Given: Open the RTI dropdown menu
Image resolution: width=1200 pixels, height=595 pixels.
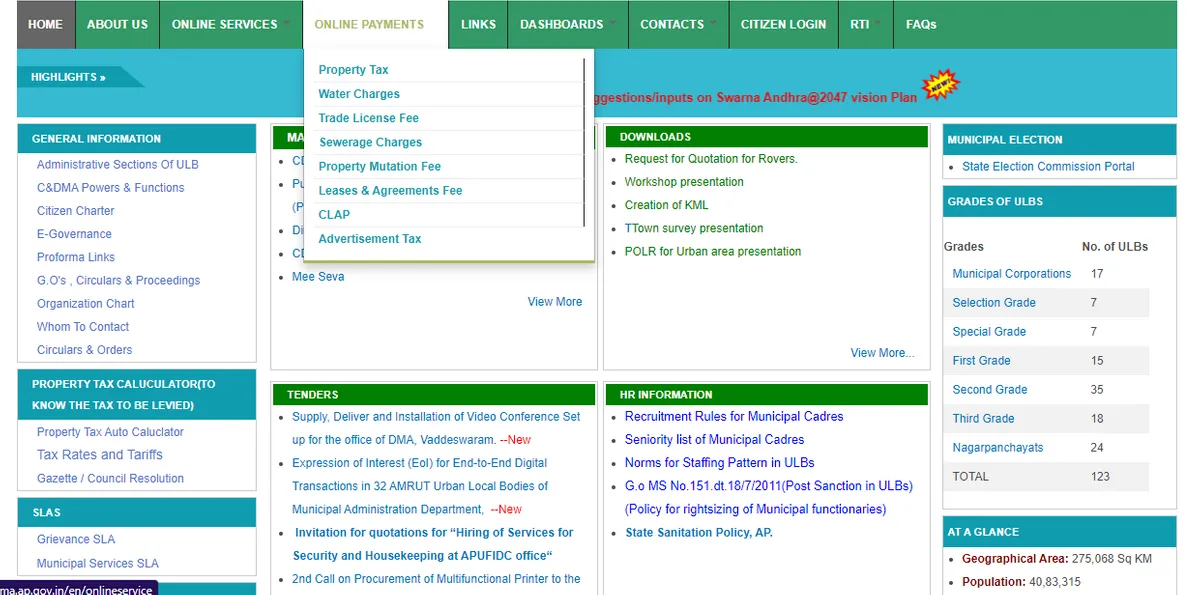Looking at the screenshot, I should tap(861, 25).
